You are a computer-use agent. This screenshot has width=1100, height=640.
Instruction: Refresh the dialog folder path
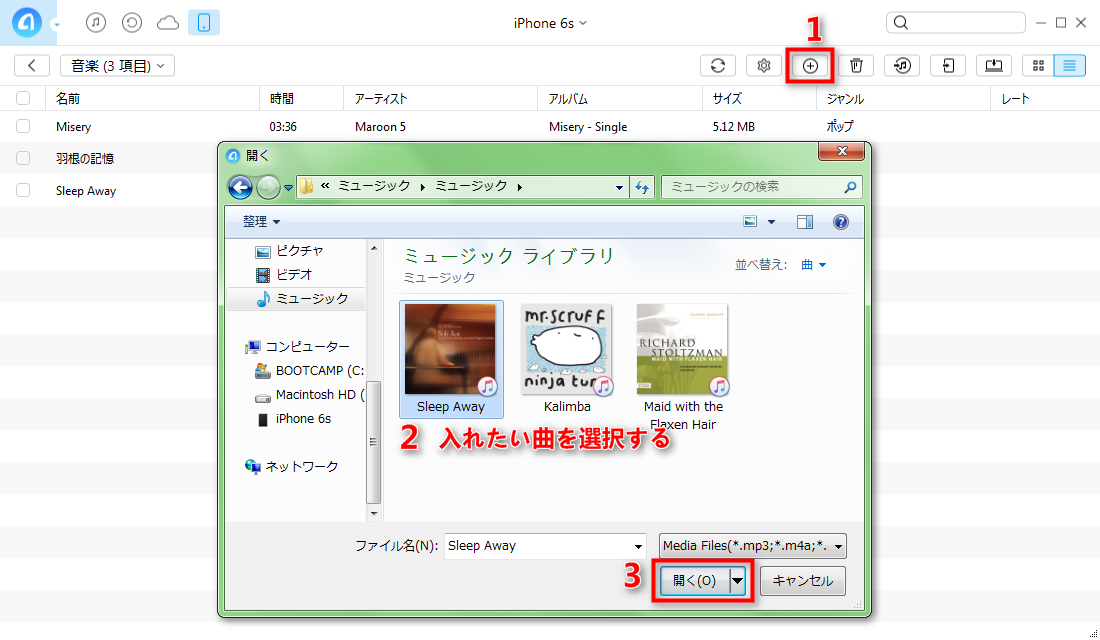coord(642,187)
